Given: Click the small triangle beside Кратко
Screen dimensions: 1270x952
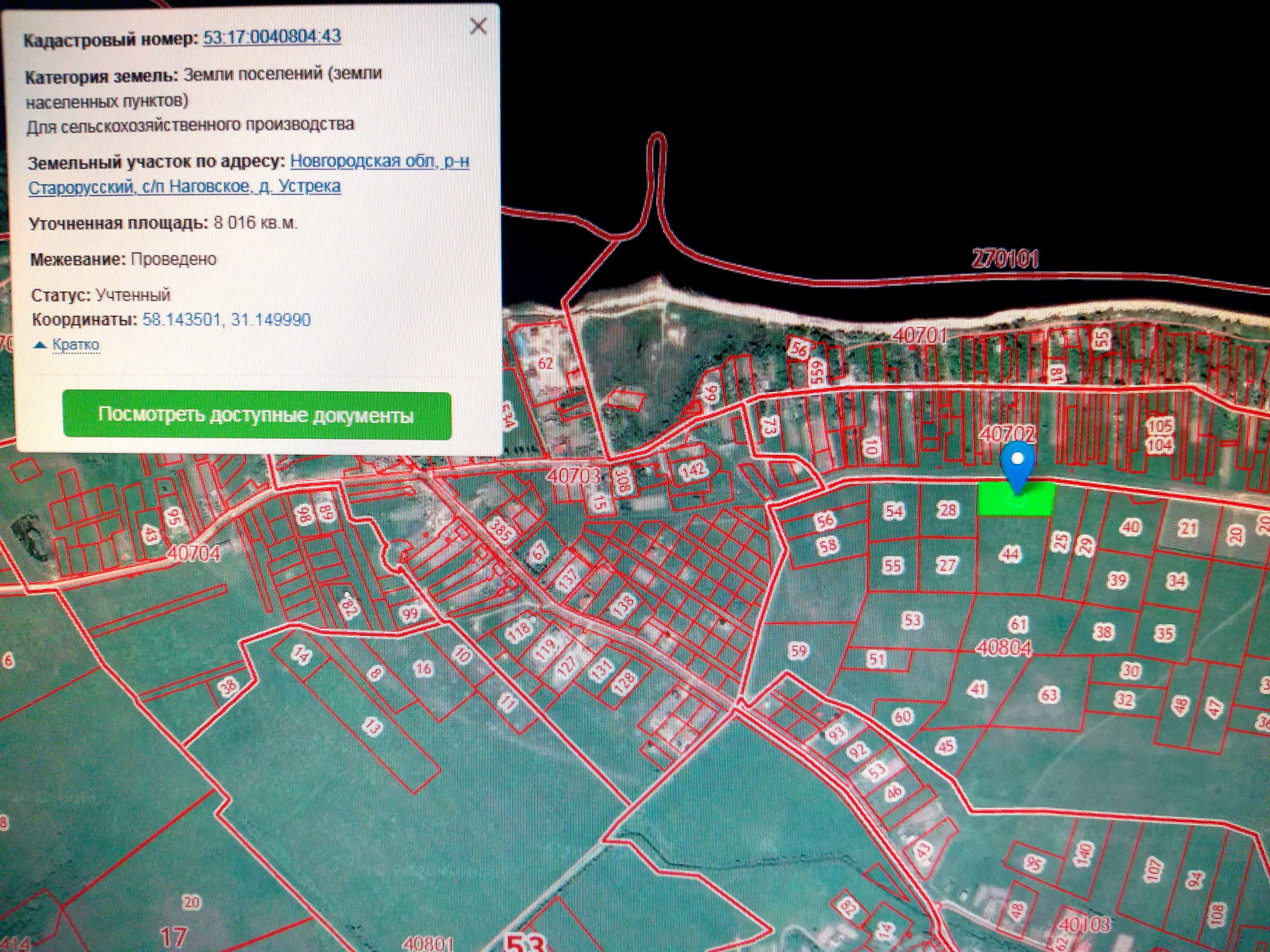Looking at the screenshot, I should (40, 345).
